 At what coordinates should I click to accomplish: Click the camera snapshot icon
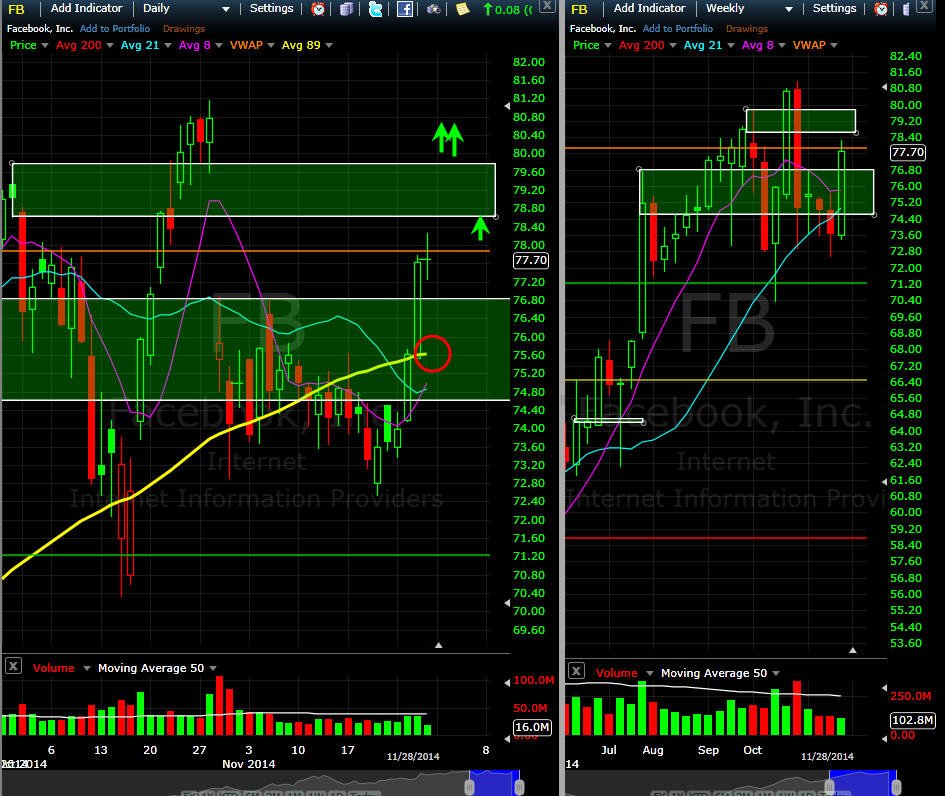[x=433, y=8]
